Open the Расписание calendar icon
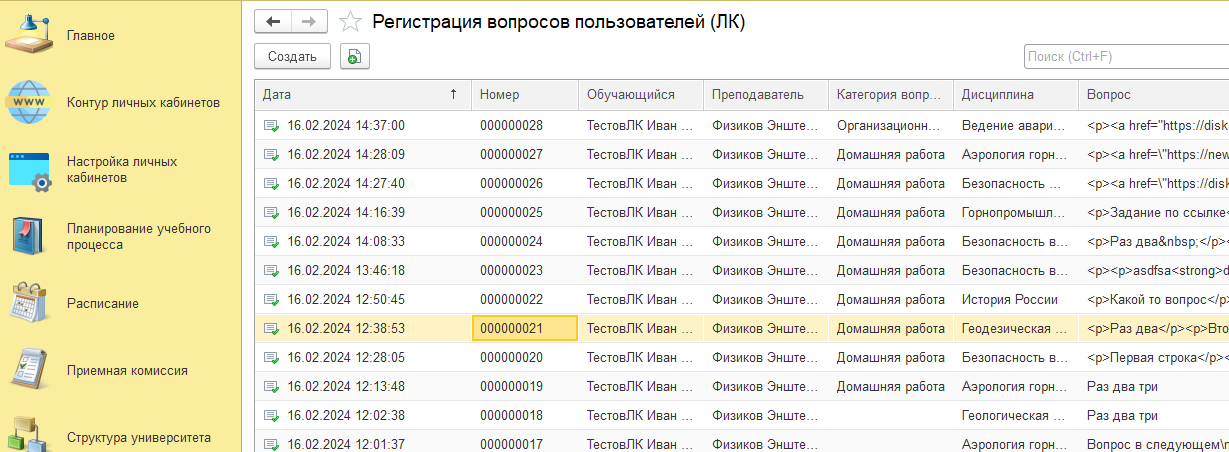1229x452 pixels. tap(30, 303)
